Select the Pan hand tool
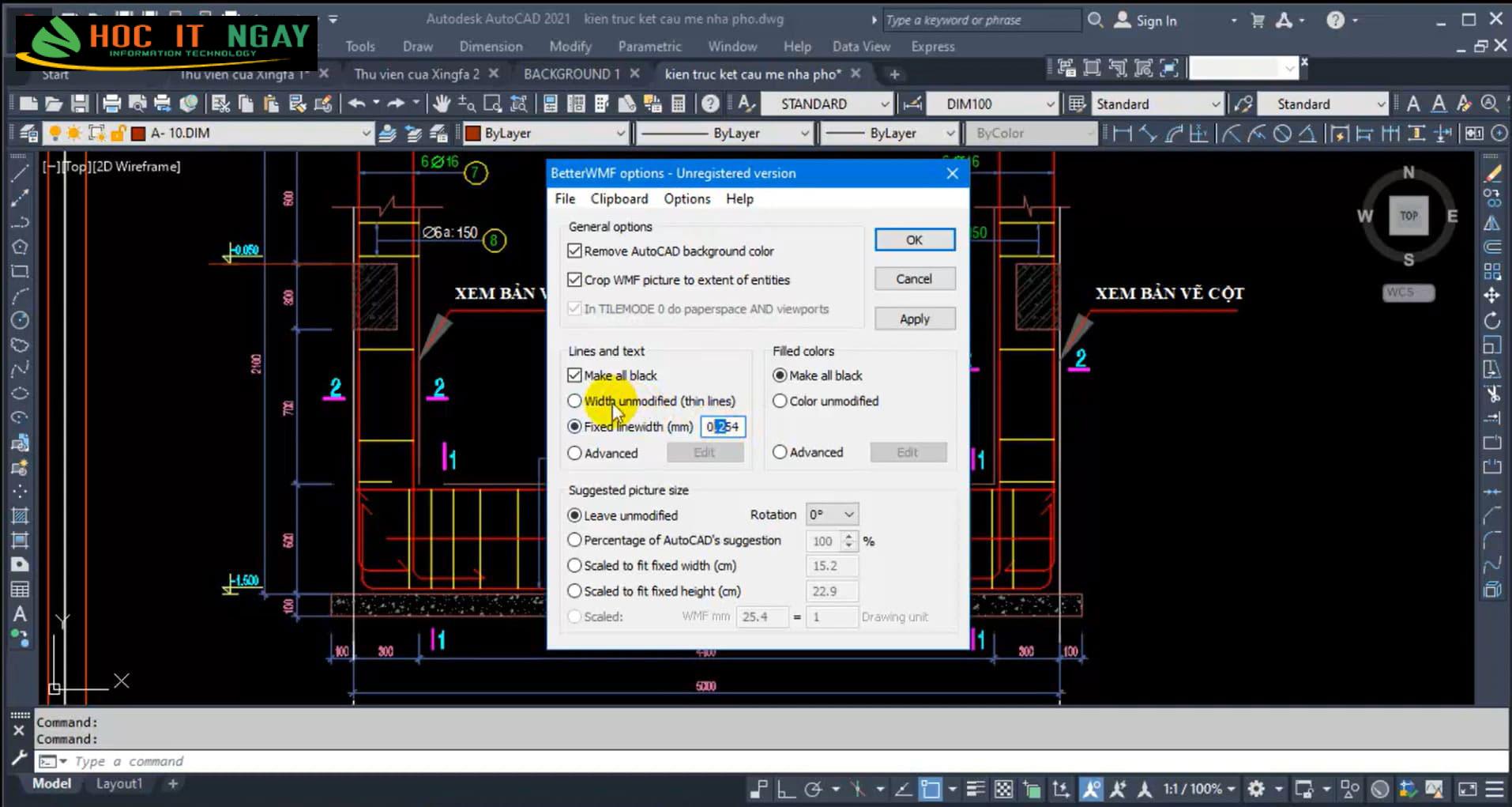1512x807 pixels. (441, 104)
